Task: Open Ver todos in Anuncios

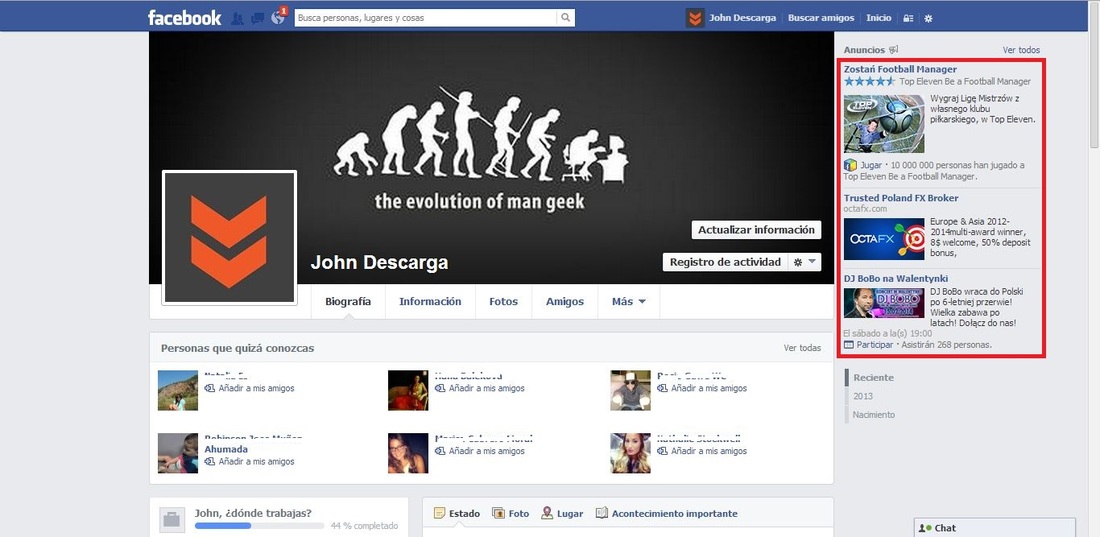Action: click(x=1021, y=50)
